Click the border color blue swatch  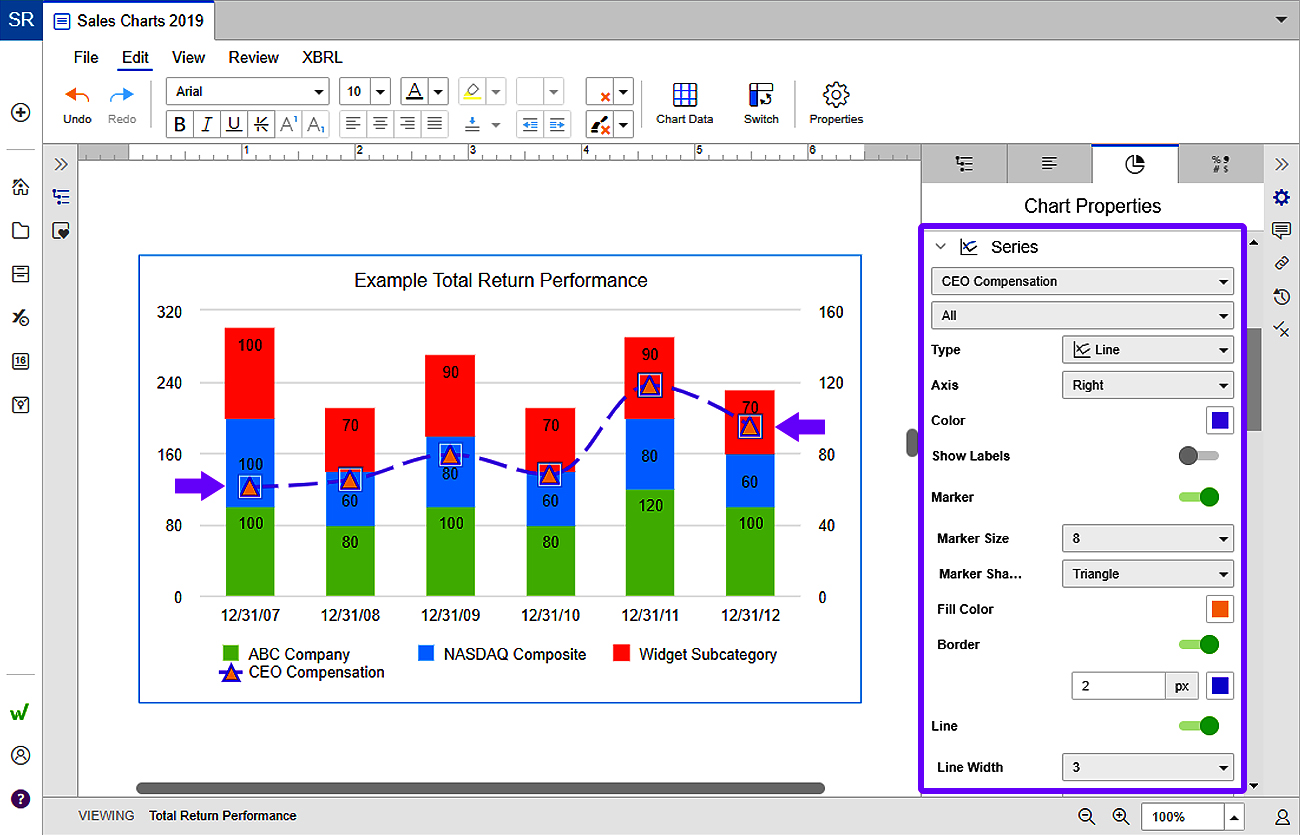[1220, 686]
